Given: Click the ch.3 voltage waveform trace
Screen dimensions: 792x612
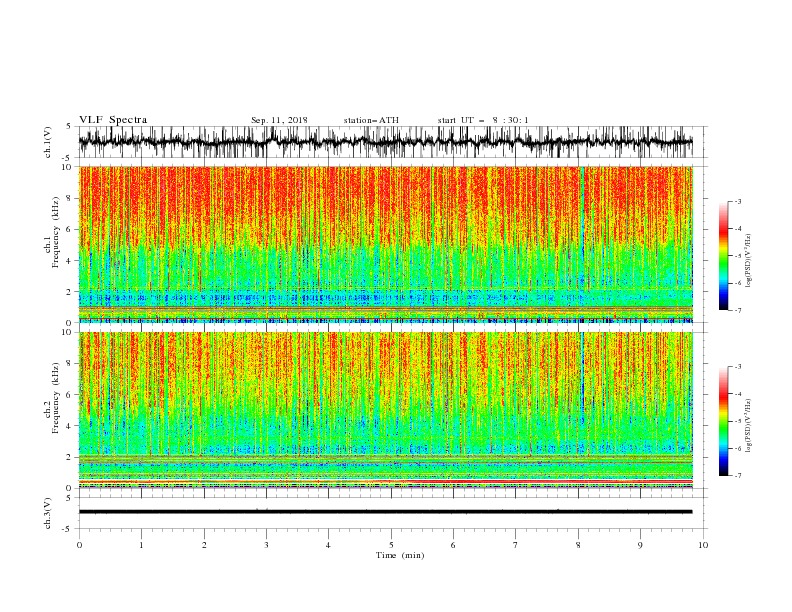Looking at the screenshot, I should click(385, 512).
